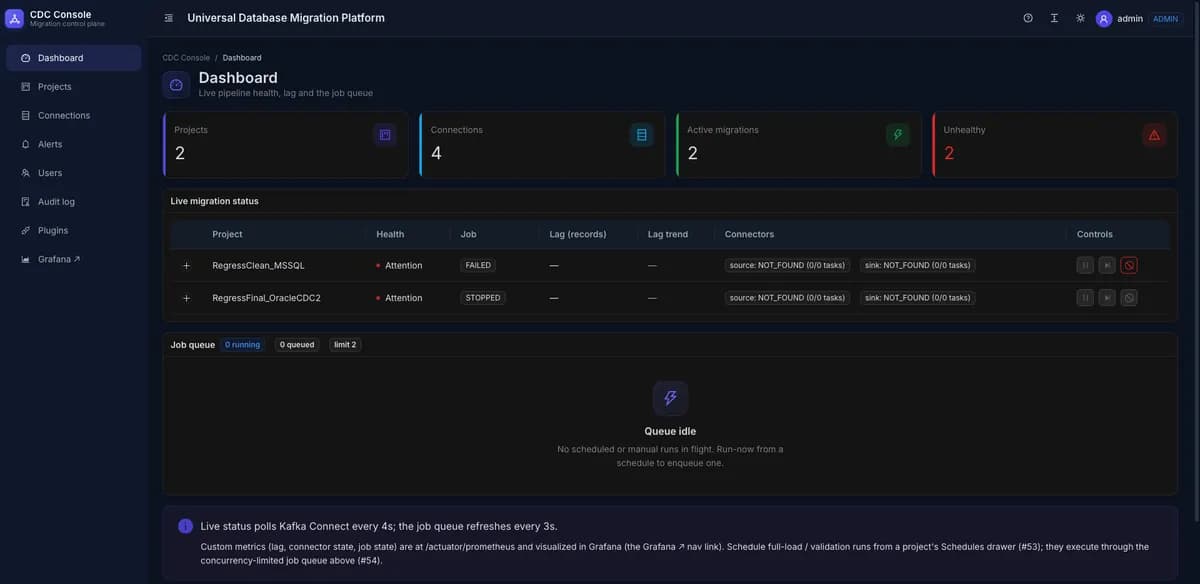
Task: Click the Connections card icon
Action: (641, 134)
